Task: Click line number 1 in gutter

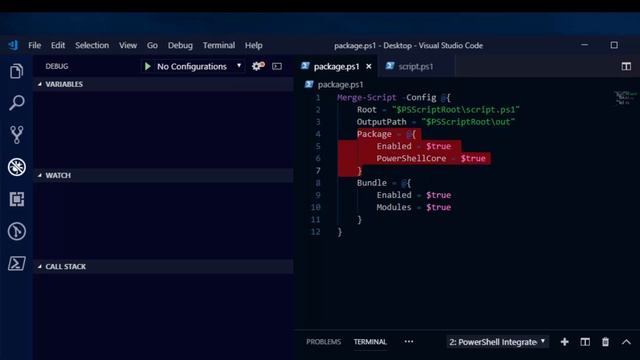Action: coord(318,98)
